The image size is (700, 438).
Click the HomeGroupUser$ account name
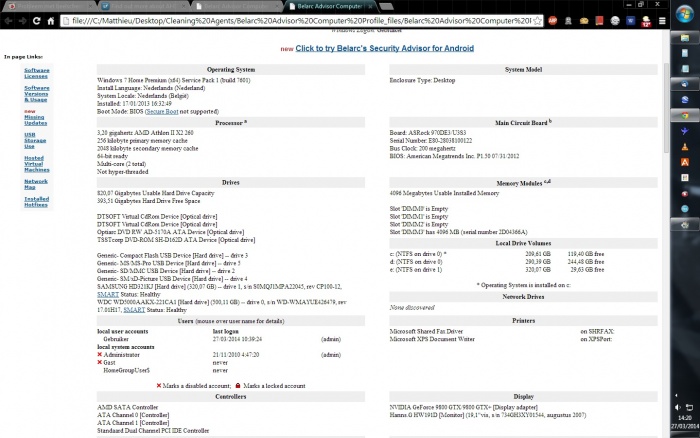tap(126, 371)
